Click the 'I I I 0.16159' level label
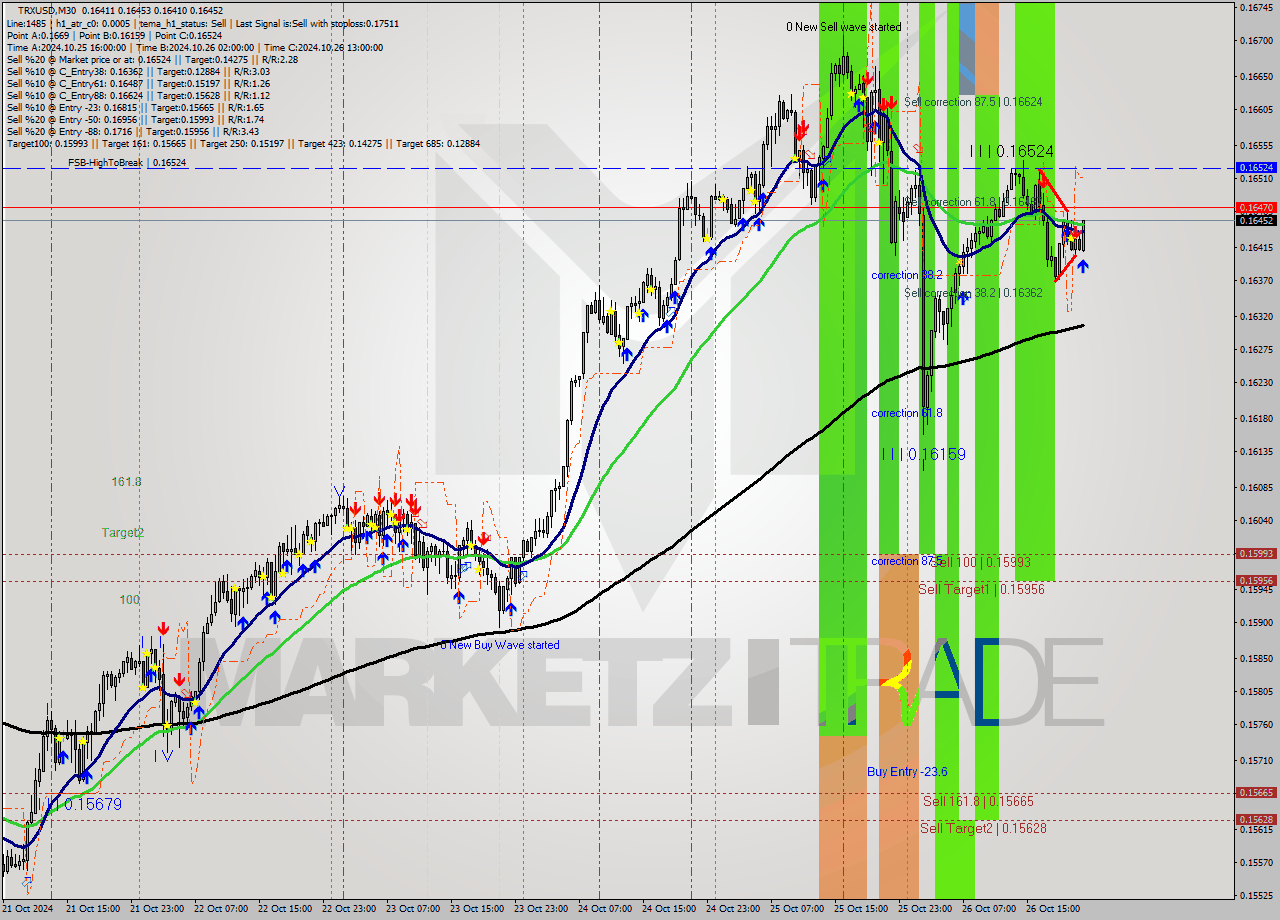 point(924,454)
